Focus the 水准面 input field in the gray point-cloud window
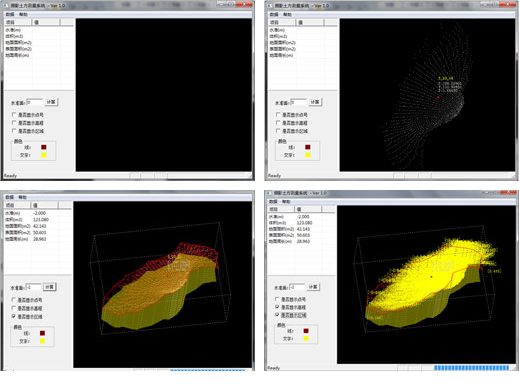Image resolution: width=519 pixels, height=392 pixels. [298, 102]
